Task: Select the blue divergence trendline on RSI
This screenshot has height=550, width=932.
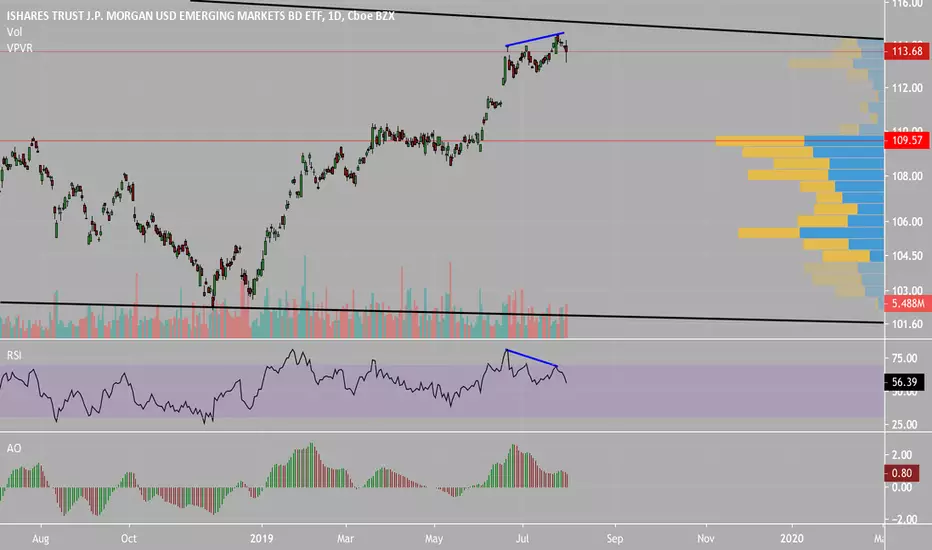Action: click(531, 357)
